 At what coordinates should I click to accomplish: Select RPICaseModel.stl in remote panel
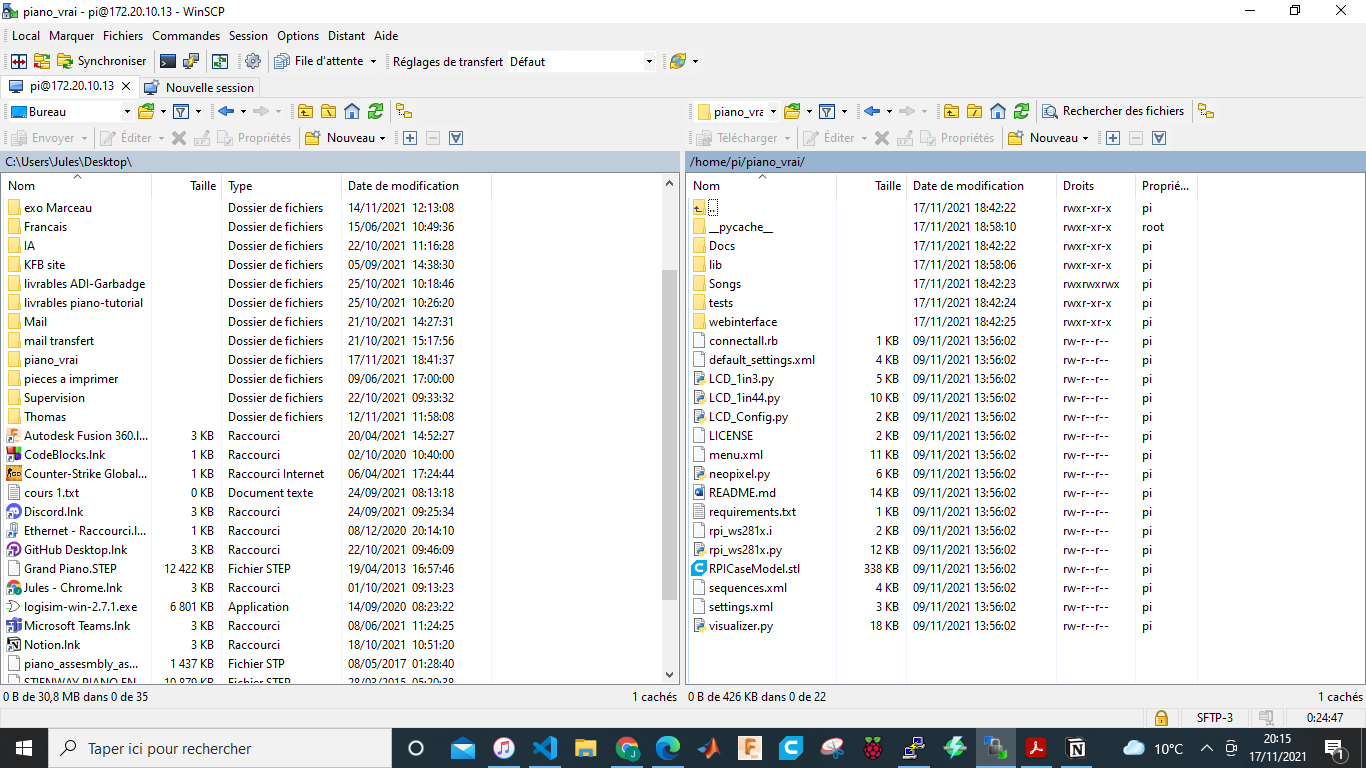coord(754,569)
